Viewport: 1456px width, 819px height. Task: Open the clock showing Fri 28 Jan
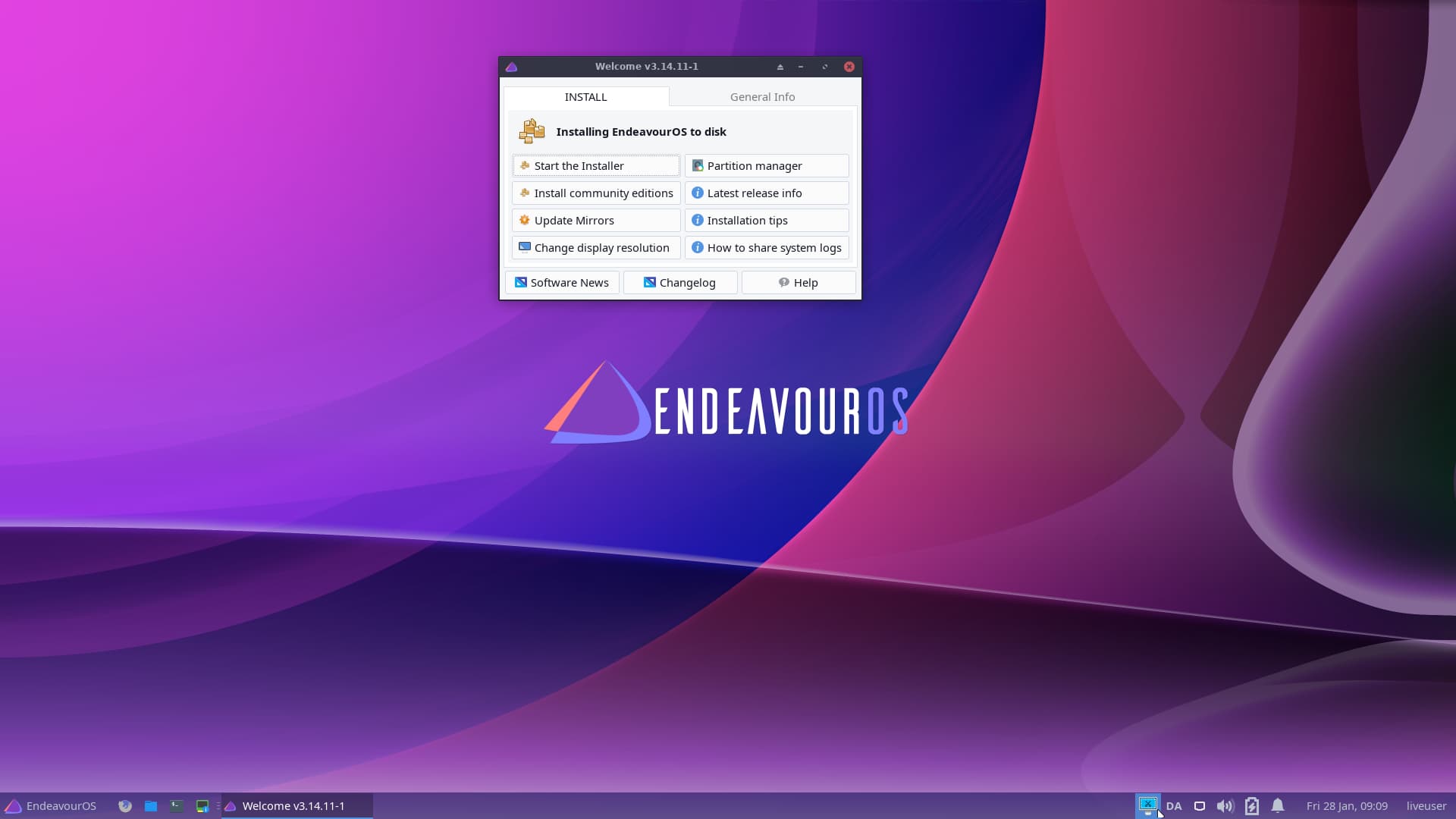[x=1347, y=806]
